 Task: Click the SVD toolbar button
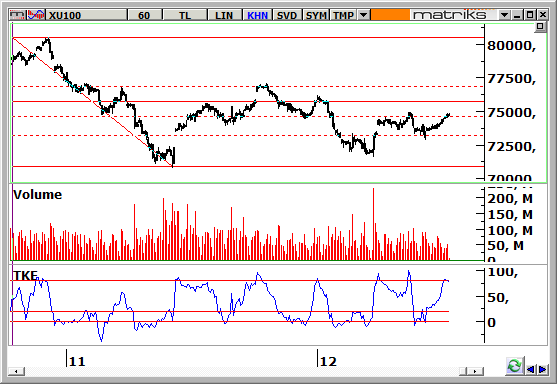(287, 15)
